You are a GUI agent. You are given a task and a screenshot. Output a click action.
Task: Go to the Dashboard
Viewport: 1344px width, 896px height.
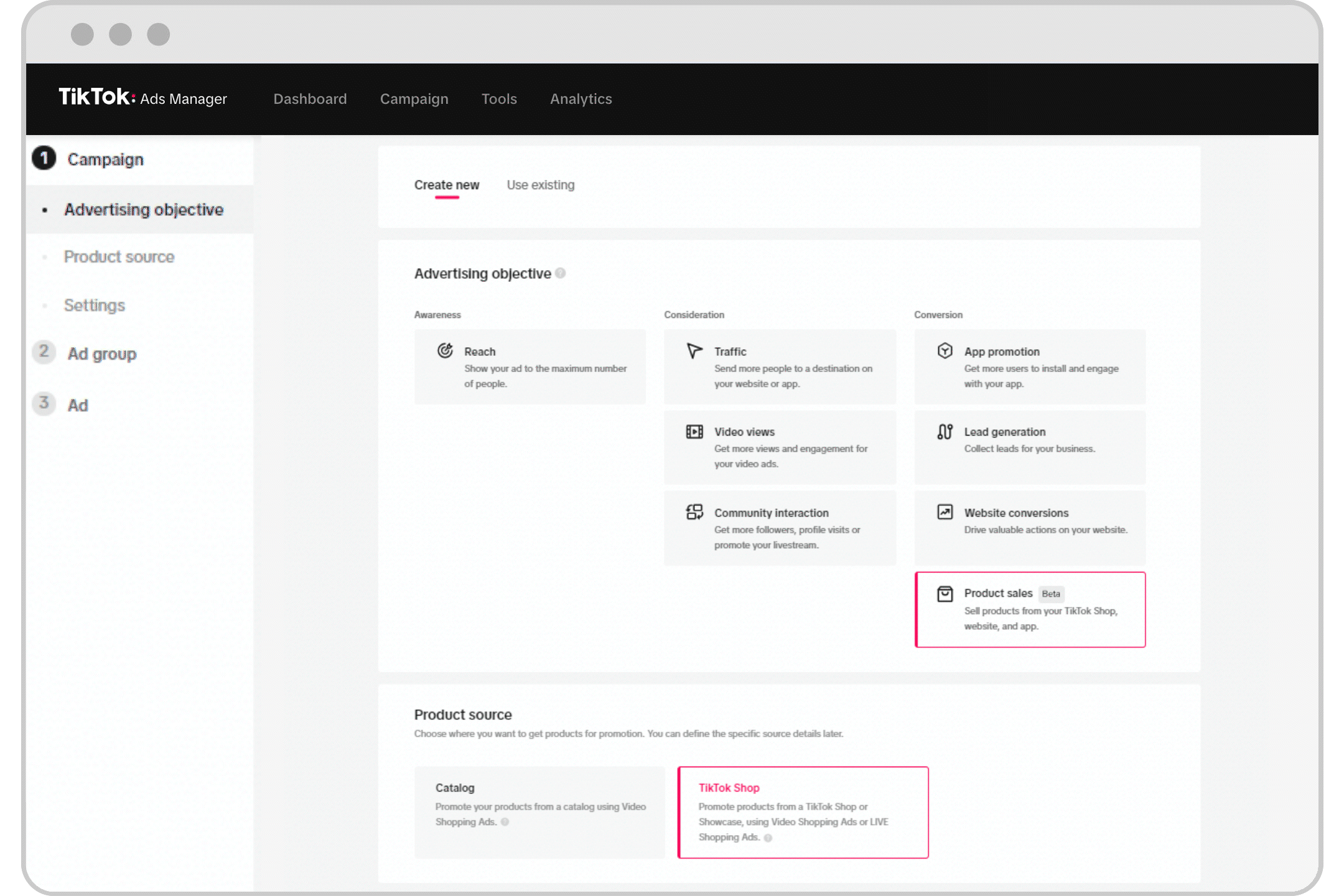point(310,98)
